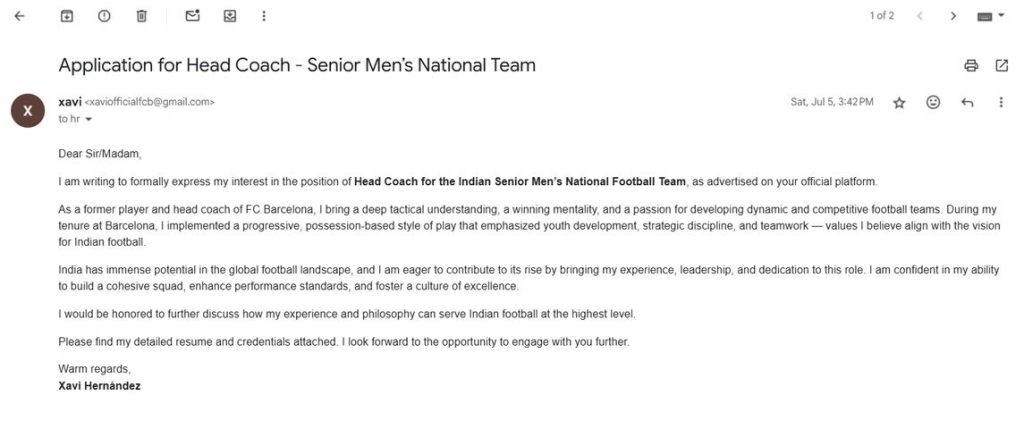This screenshot has height=429, width=1024.
Task: Expand recipient details next to 'to hr'
Action: [x=89, y=119]
